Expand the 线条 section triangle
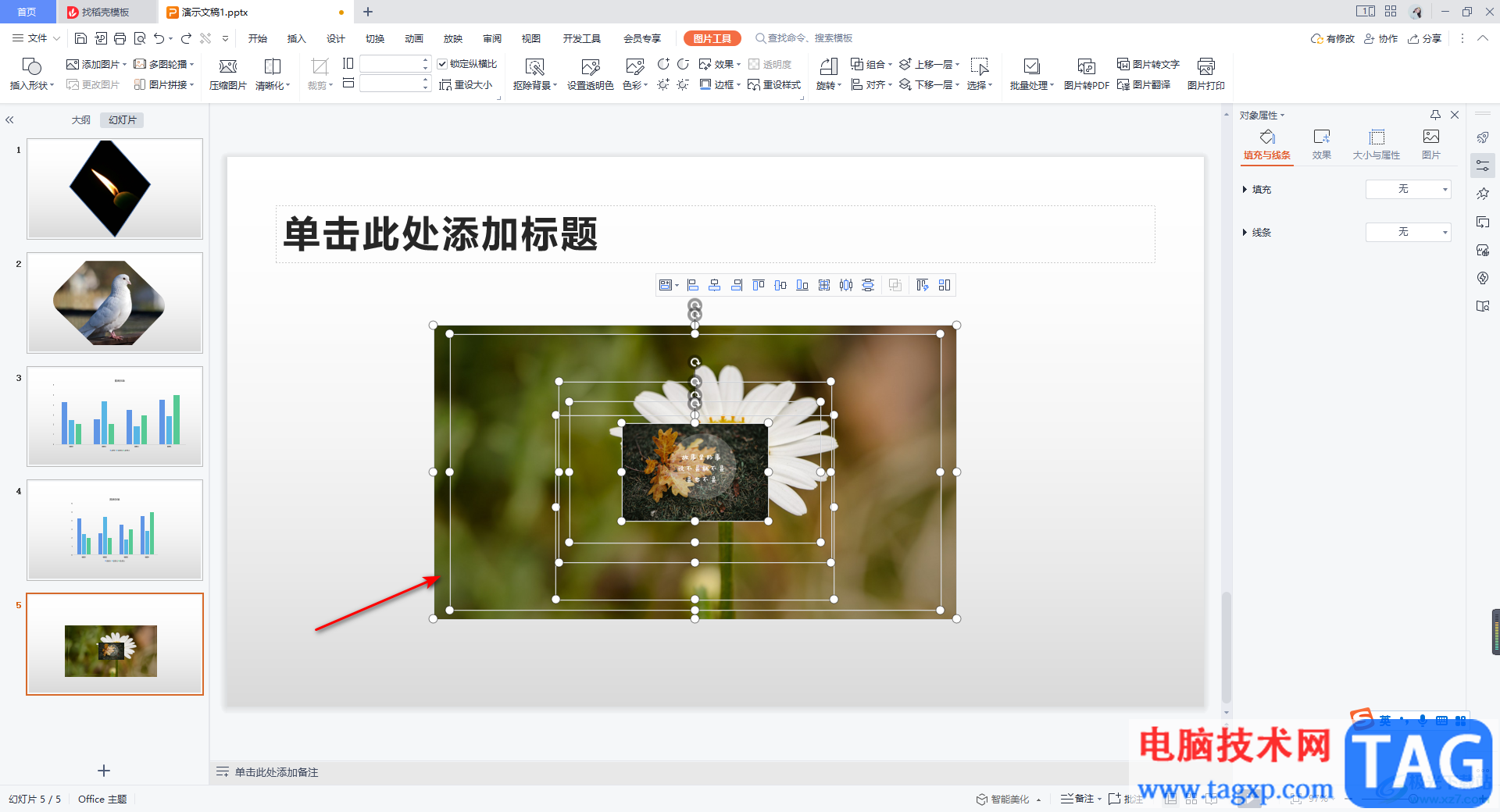 pyautogui.click(x=1245, y=233)
